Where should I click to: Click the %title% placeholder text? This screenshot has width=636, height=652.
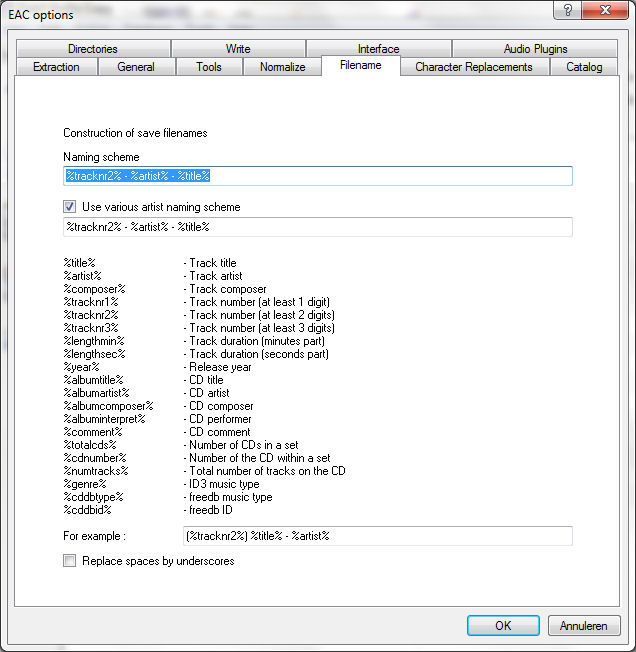pos(79,263)
